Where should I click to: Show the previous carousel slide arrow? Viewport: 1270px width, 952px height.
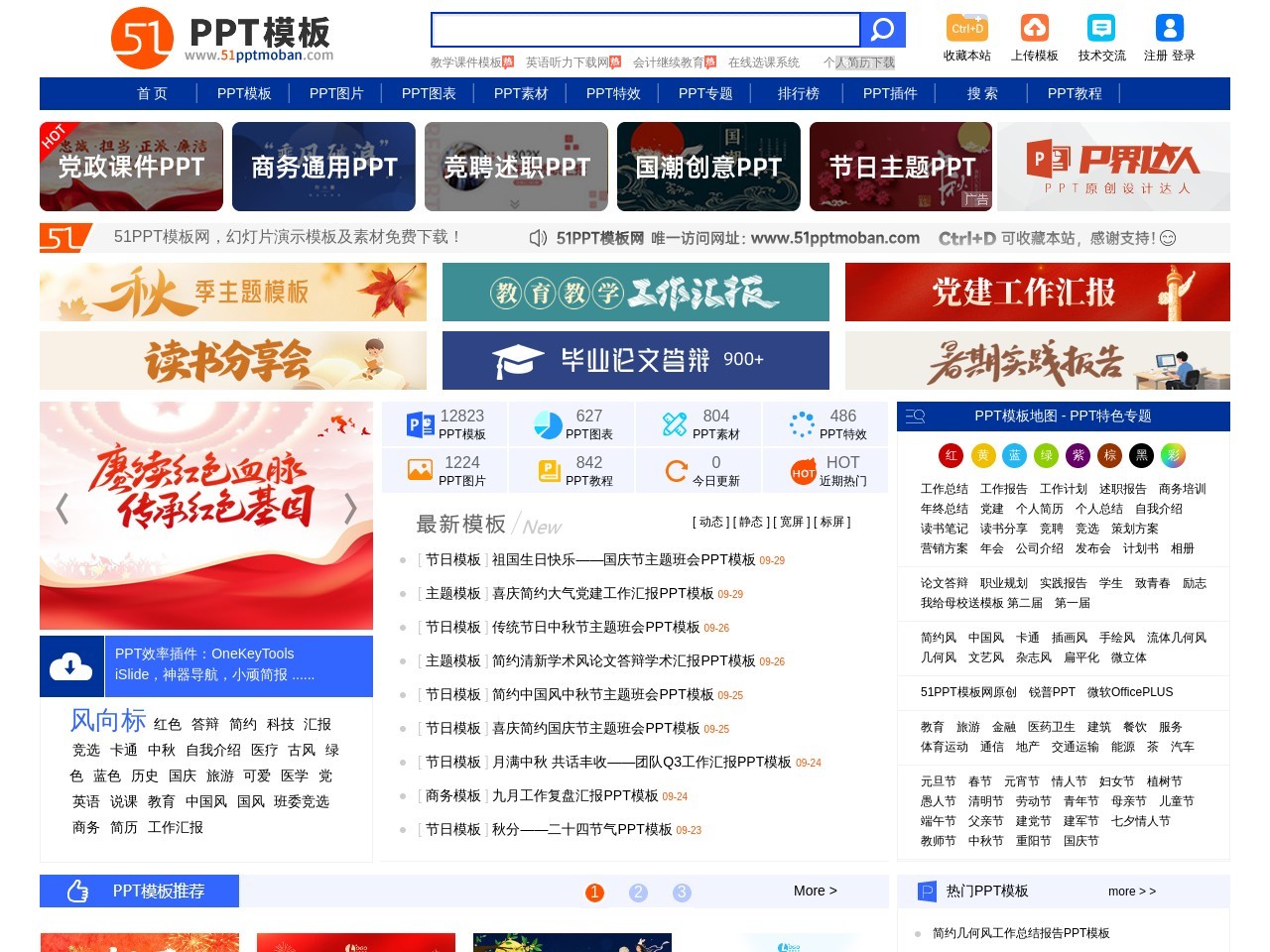[x=63, y=509]
